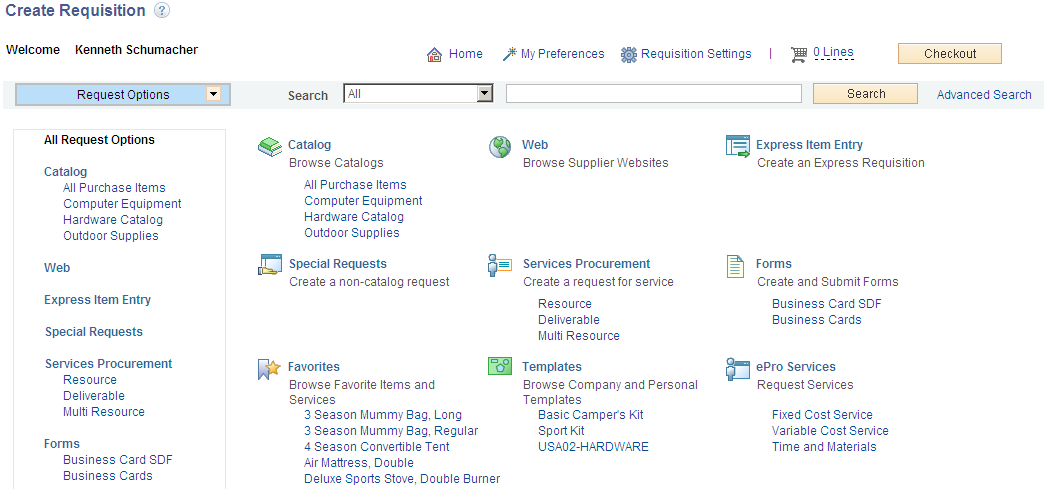Open the 0 Lines cart link
This screenshot has width=1044, height=489.
(x=833, y=53)
